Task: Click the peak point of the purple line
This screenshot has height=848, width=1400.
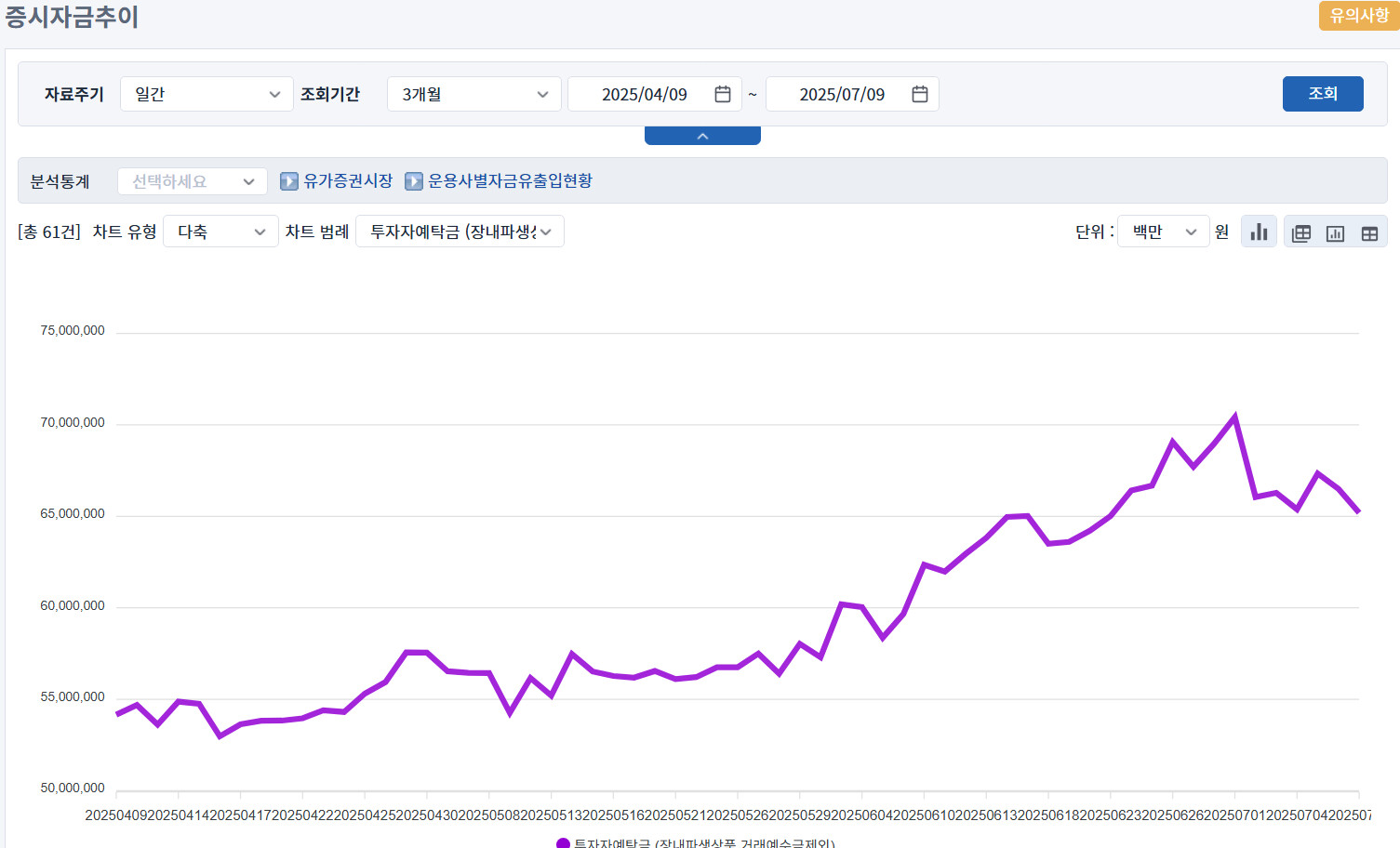Action: point(1235,417)
